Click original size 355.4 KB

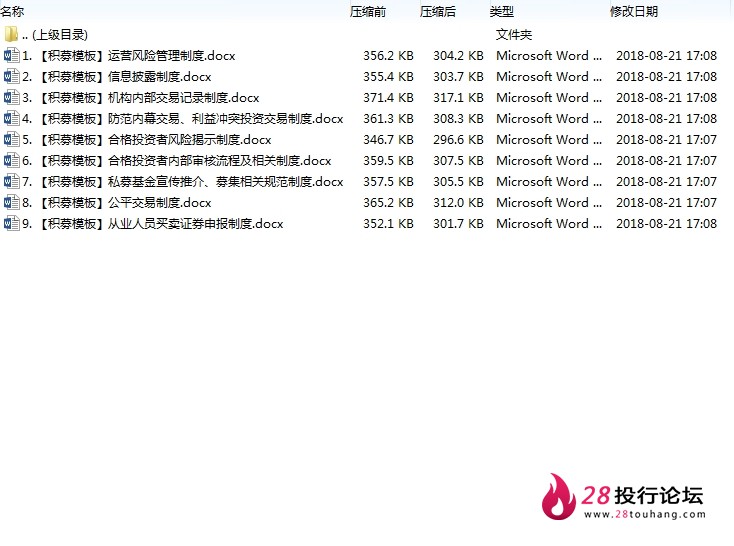point(389,77)
